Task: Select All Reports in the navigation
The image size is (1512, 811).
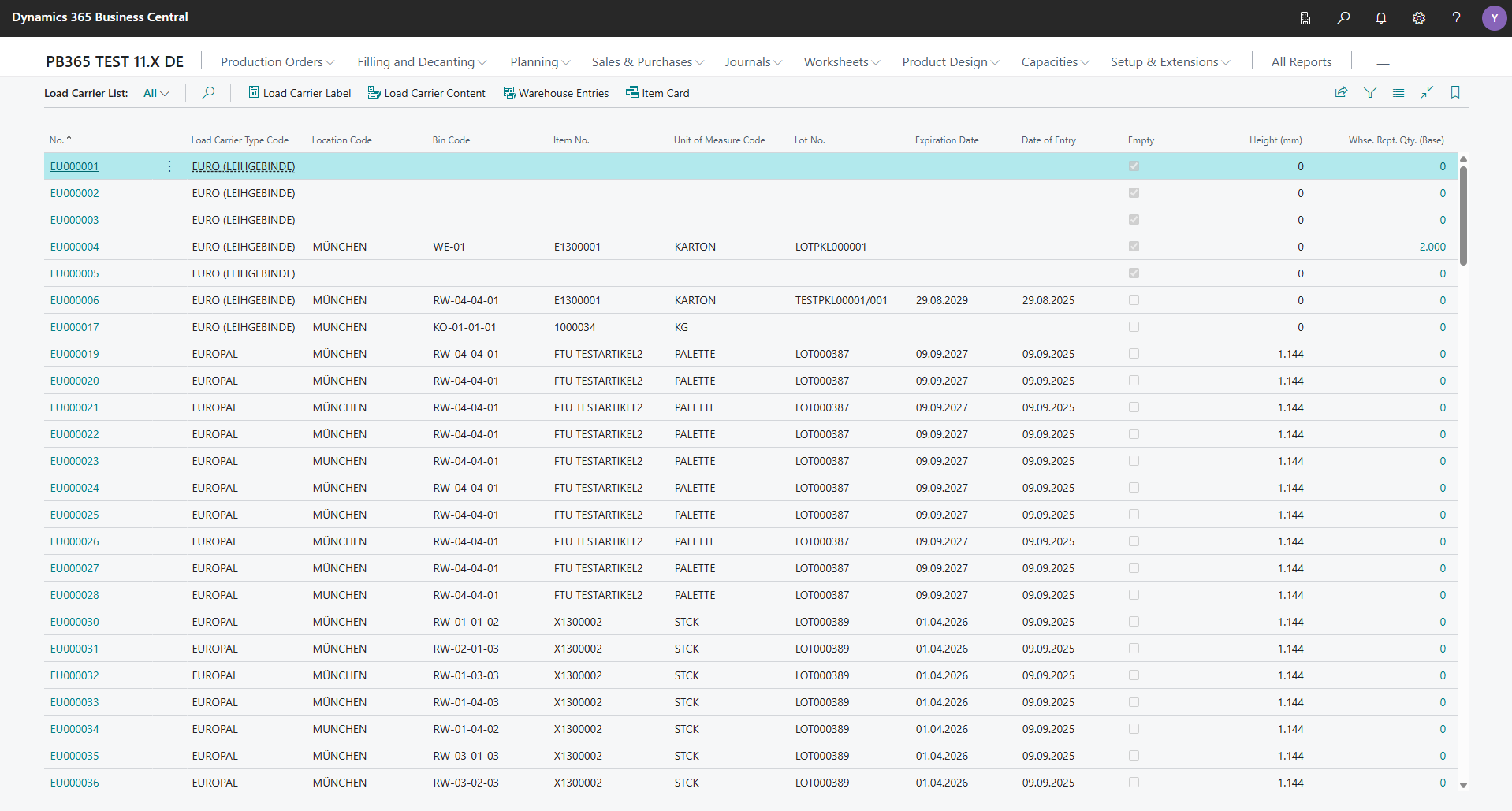Action: click(x=1300, y=61)
